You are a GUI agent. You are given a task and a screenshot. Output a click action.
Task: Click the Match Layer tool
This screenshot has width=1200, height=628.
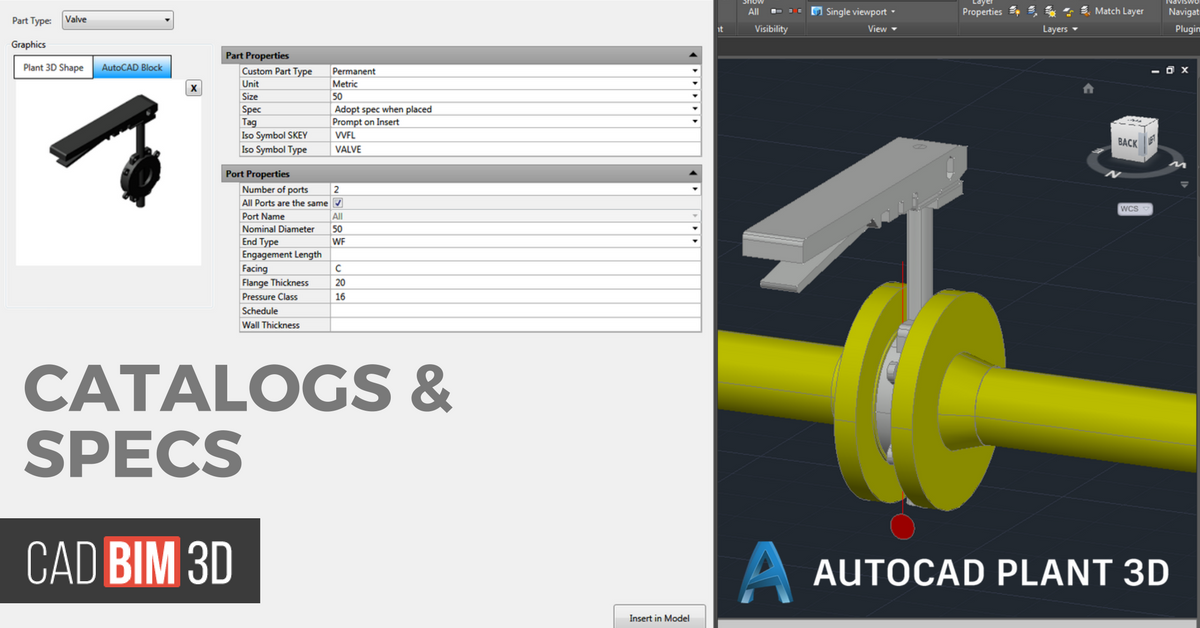point(1111,11)
